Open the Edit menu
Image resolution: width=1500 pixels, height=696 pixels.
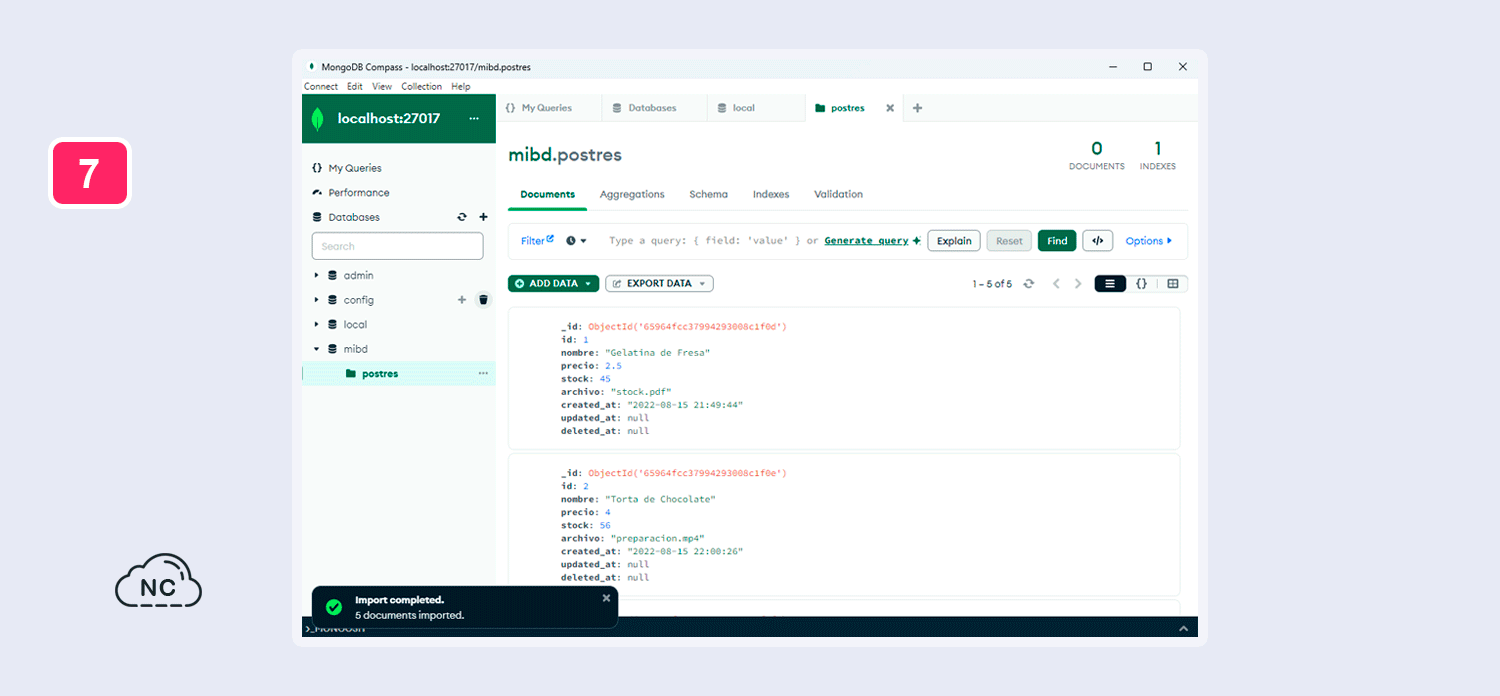(355, 87)
